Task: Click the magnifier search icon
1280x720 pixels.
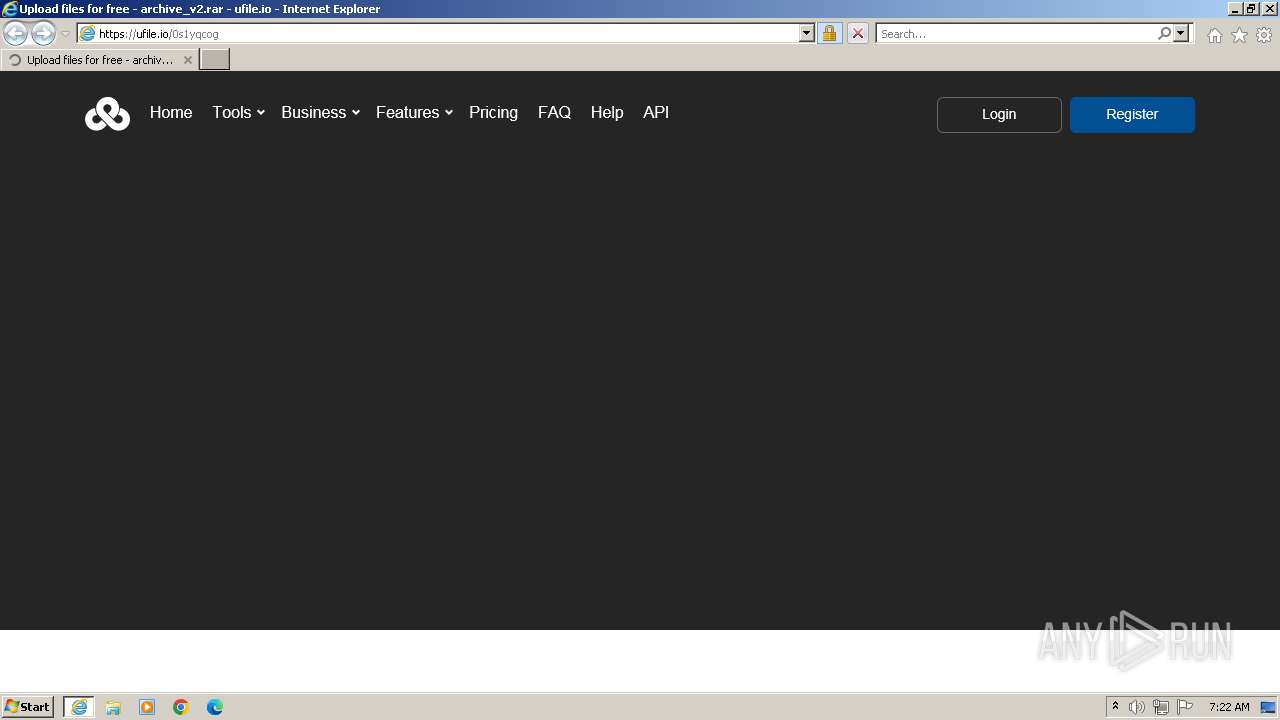Action: pos(1164,34)
